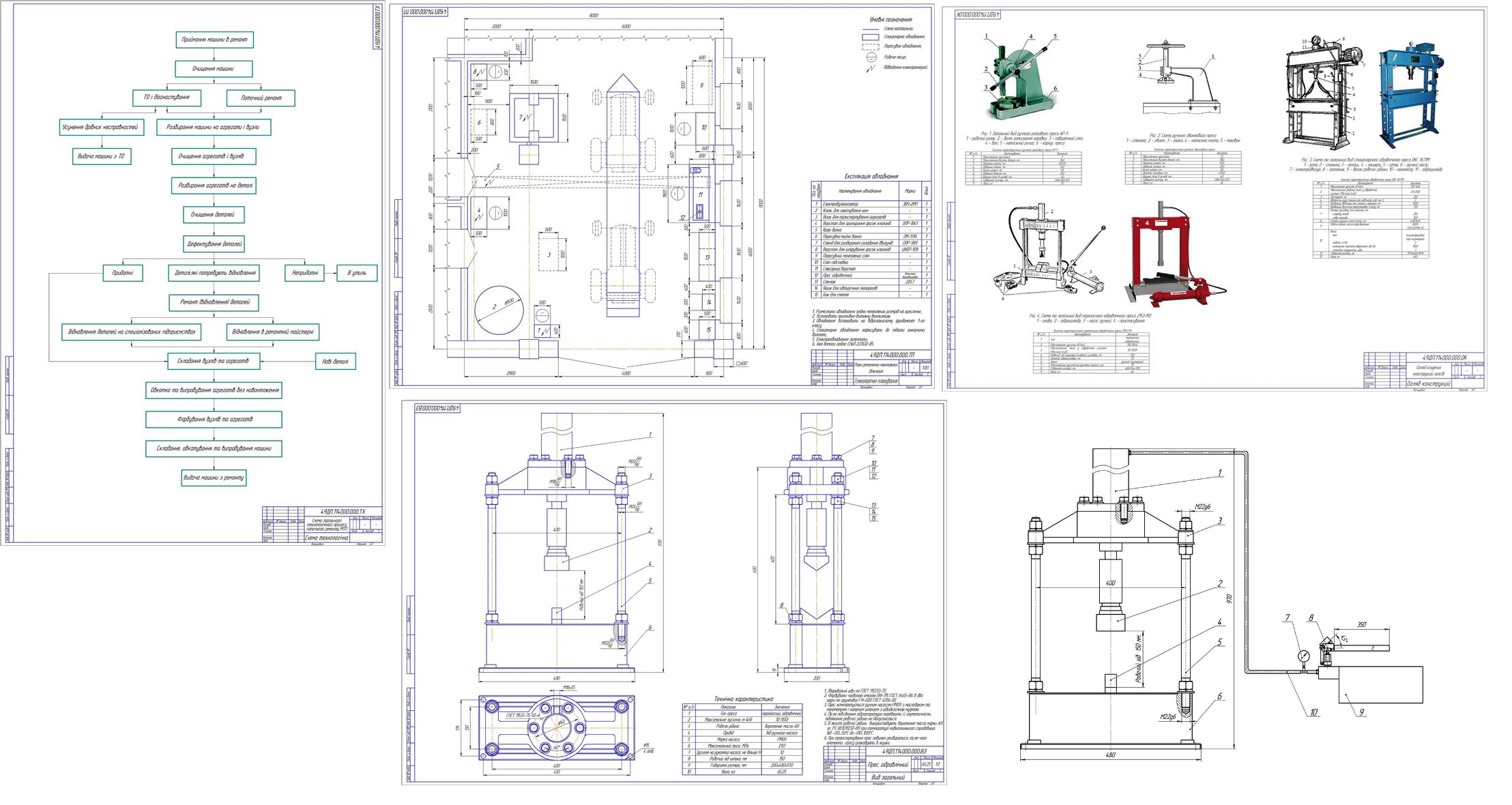Click 'Обкатка та випробування агрегатів без навантаження'
The width and height of the screenshot is (1512, 805).
tap(214, 390)
